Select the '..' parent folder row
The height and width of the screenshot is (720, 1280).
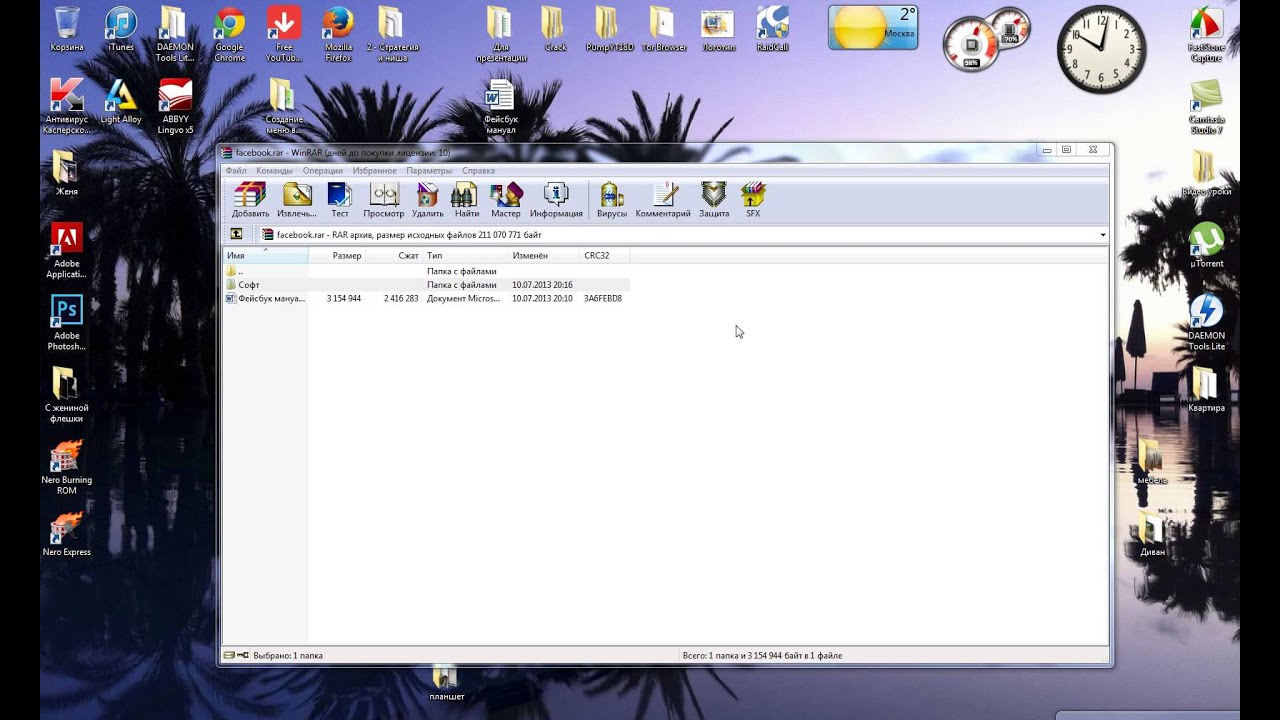point(426,271)
